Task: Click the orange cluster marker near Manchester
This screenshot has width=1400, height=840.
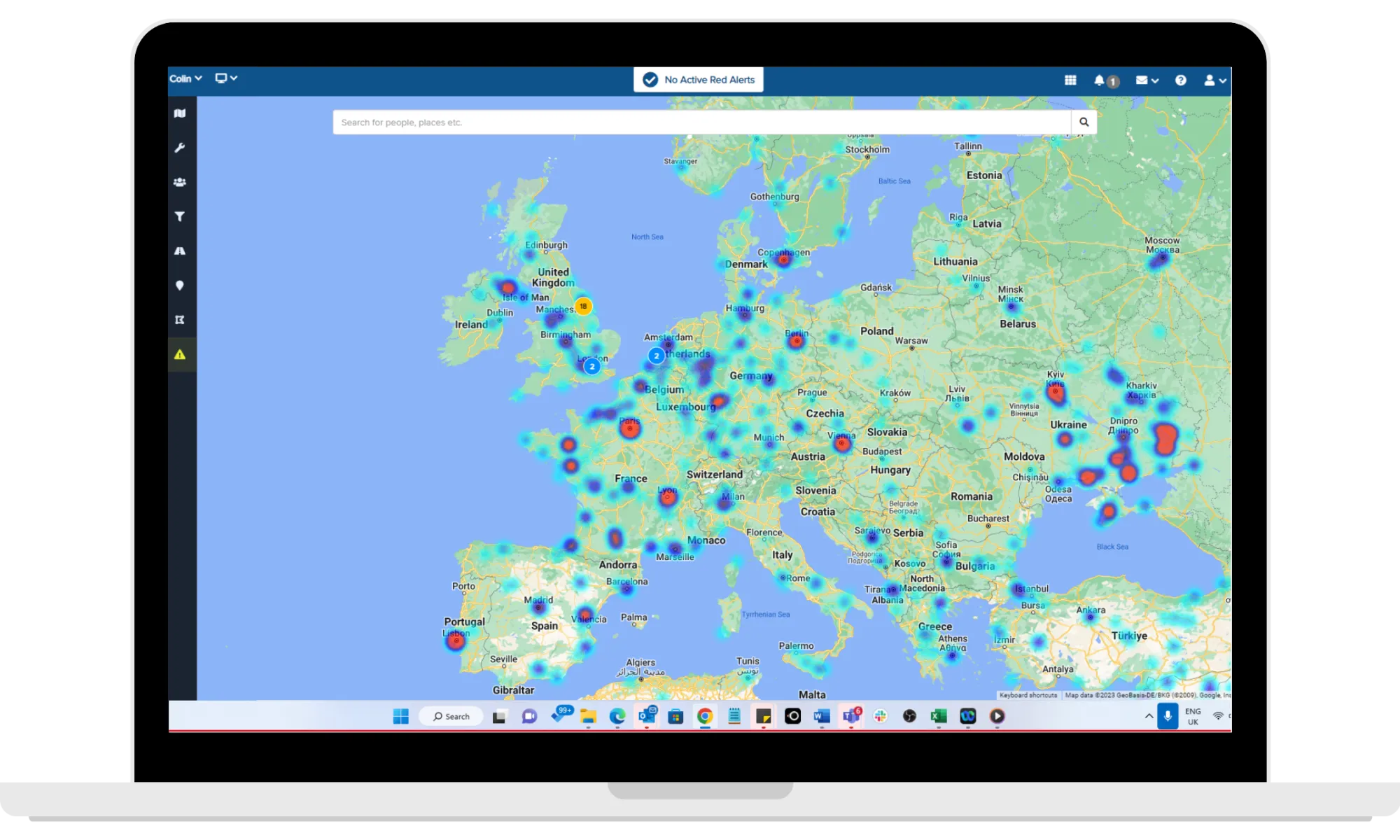Action: click(x=582, y=306)
